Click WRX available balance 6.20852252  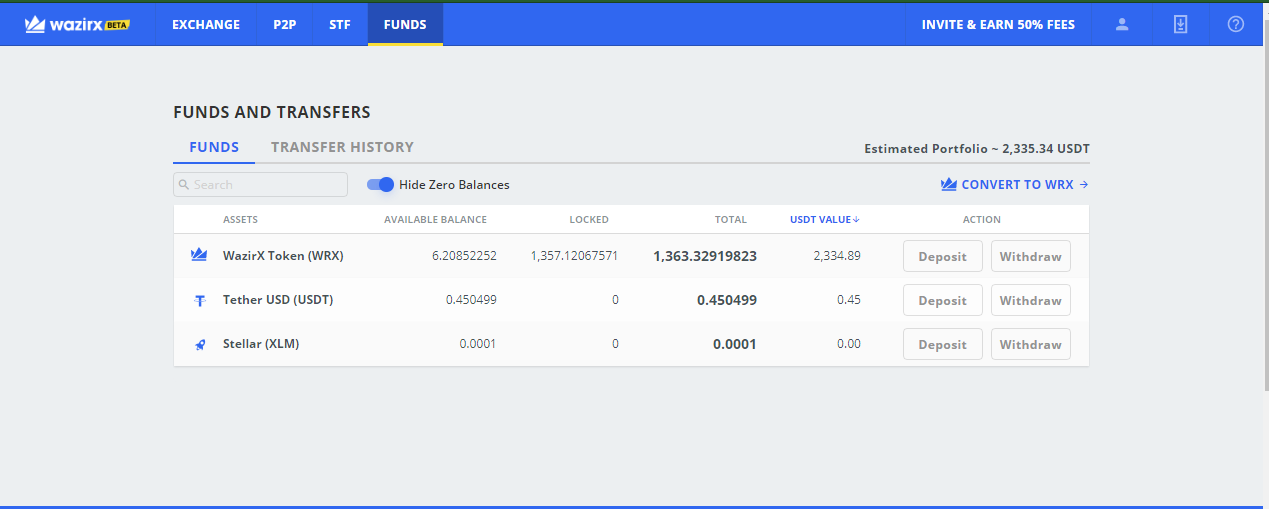pos(464,256)
